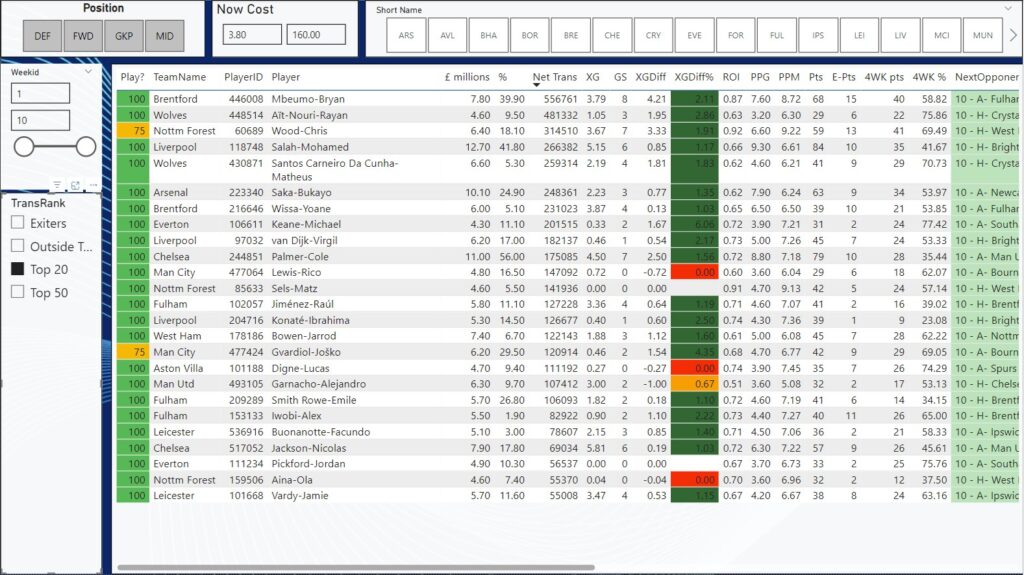Screen dimensions: 1024x575
Task: Expand the Short Name slicer chevron
Action: pyautogui.click(x=1006, y=10)
